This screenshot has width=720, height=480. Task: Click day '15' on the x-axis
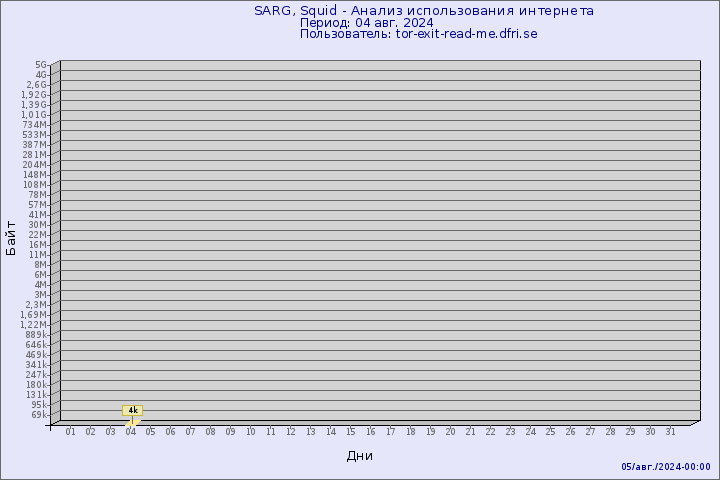pos(350,432)
